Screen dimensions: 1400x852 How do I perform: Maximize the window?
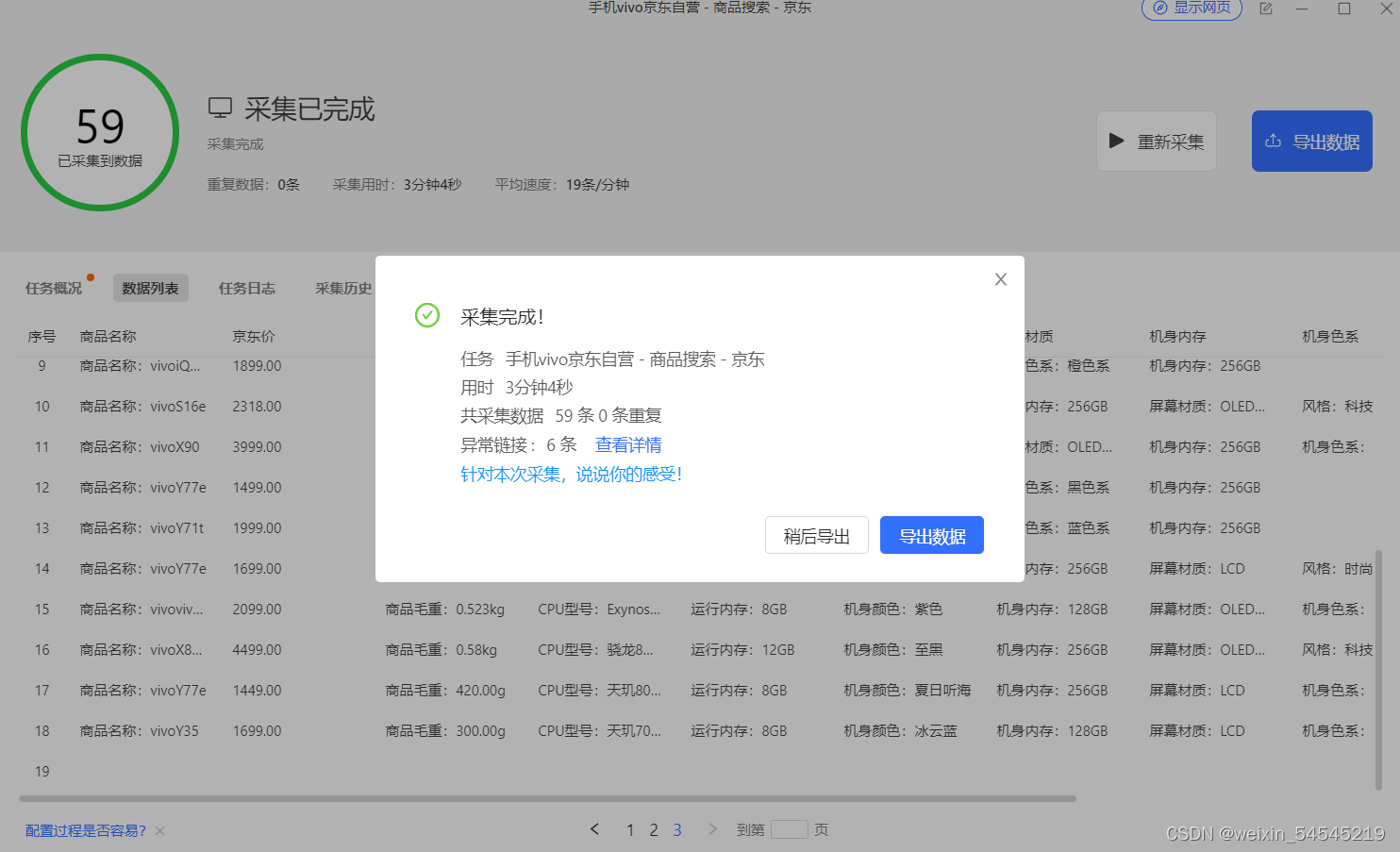pyautogui.click(x=1344, y=8)
